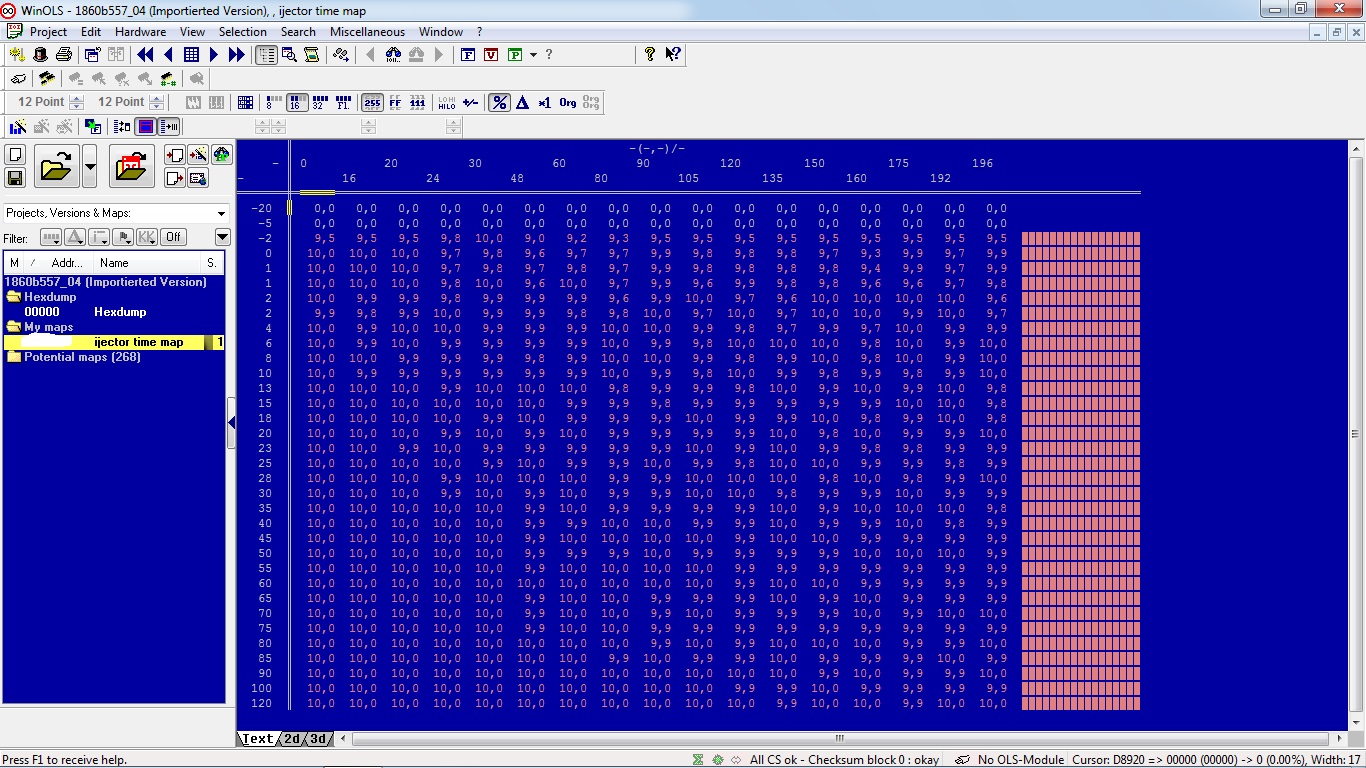Viewport: 1366px width, 768px height.
Task: Toggle the 16-bit data width mode
Action: 296,102
